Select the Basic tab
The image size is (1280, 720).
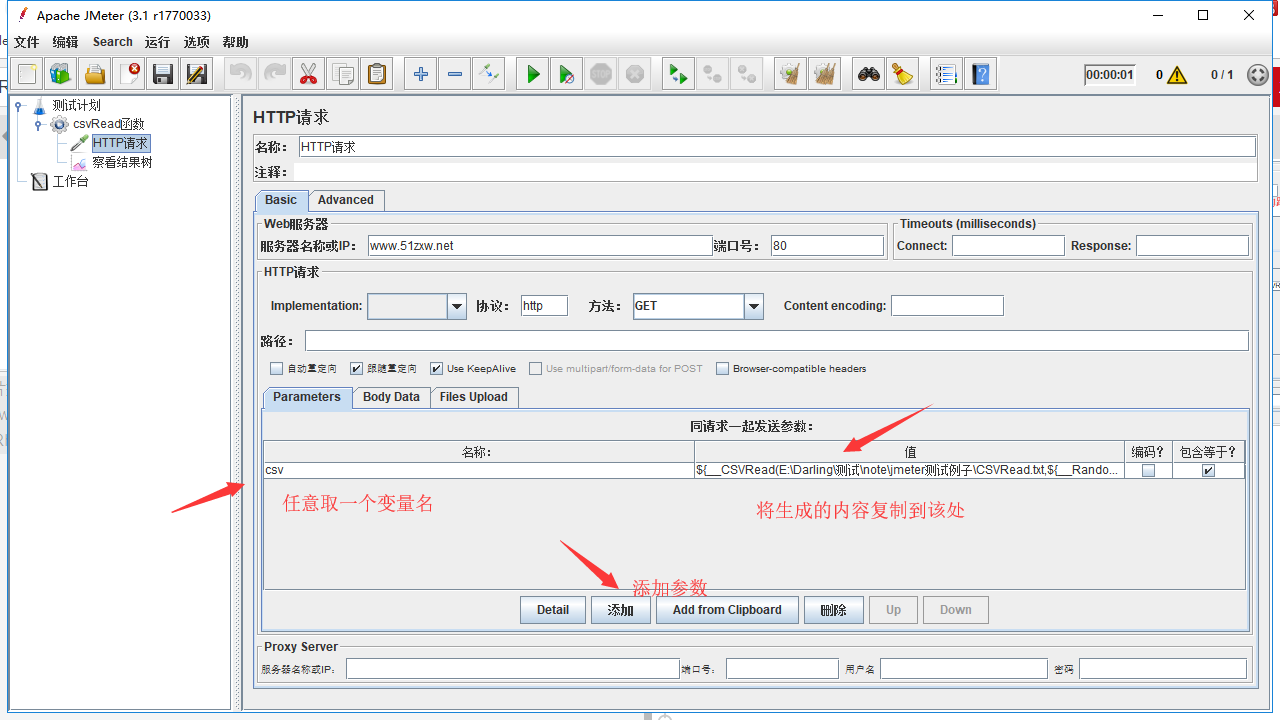tap(281, 200)
